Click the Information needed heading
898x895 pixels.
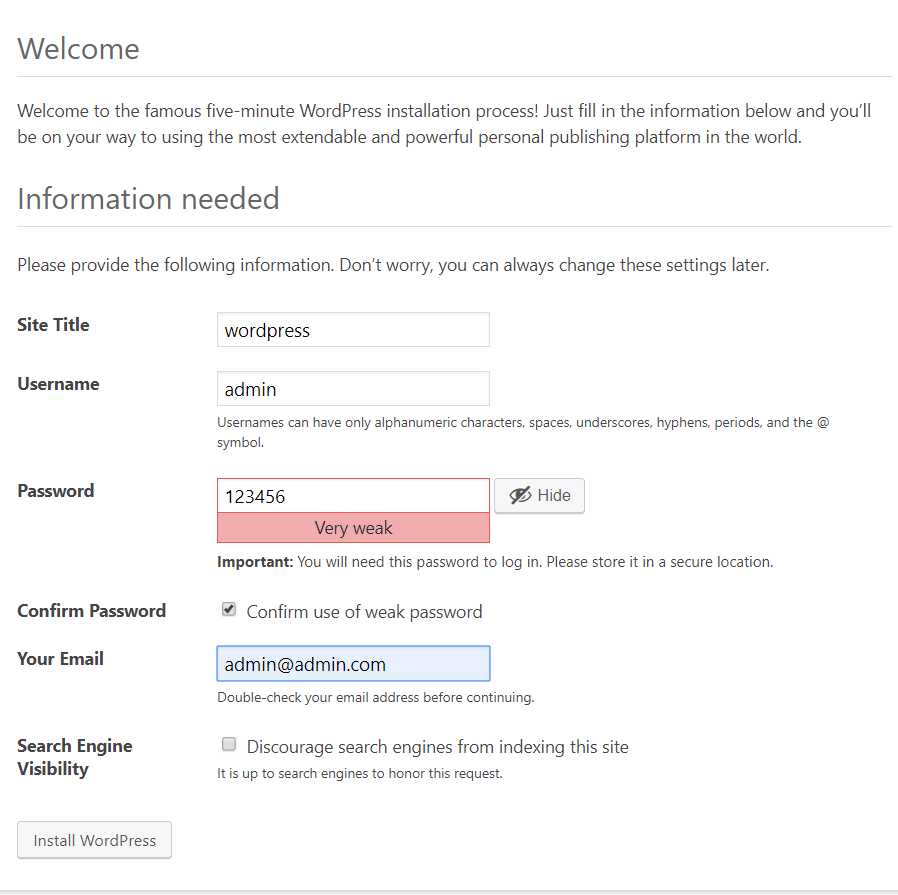148,199
